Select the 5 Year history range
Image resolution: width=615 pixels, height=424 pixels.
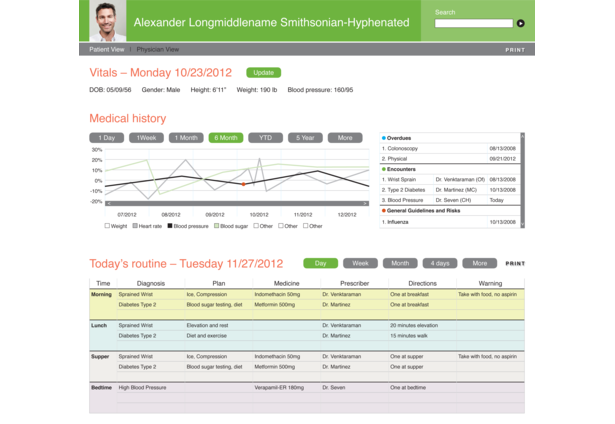(x=305, y=138)
